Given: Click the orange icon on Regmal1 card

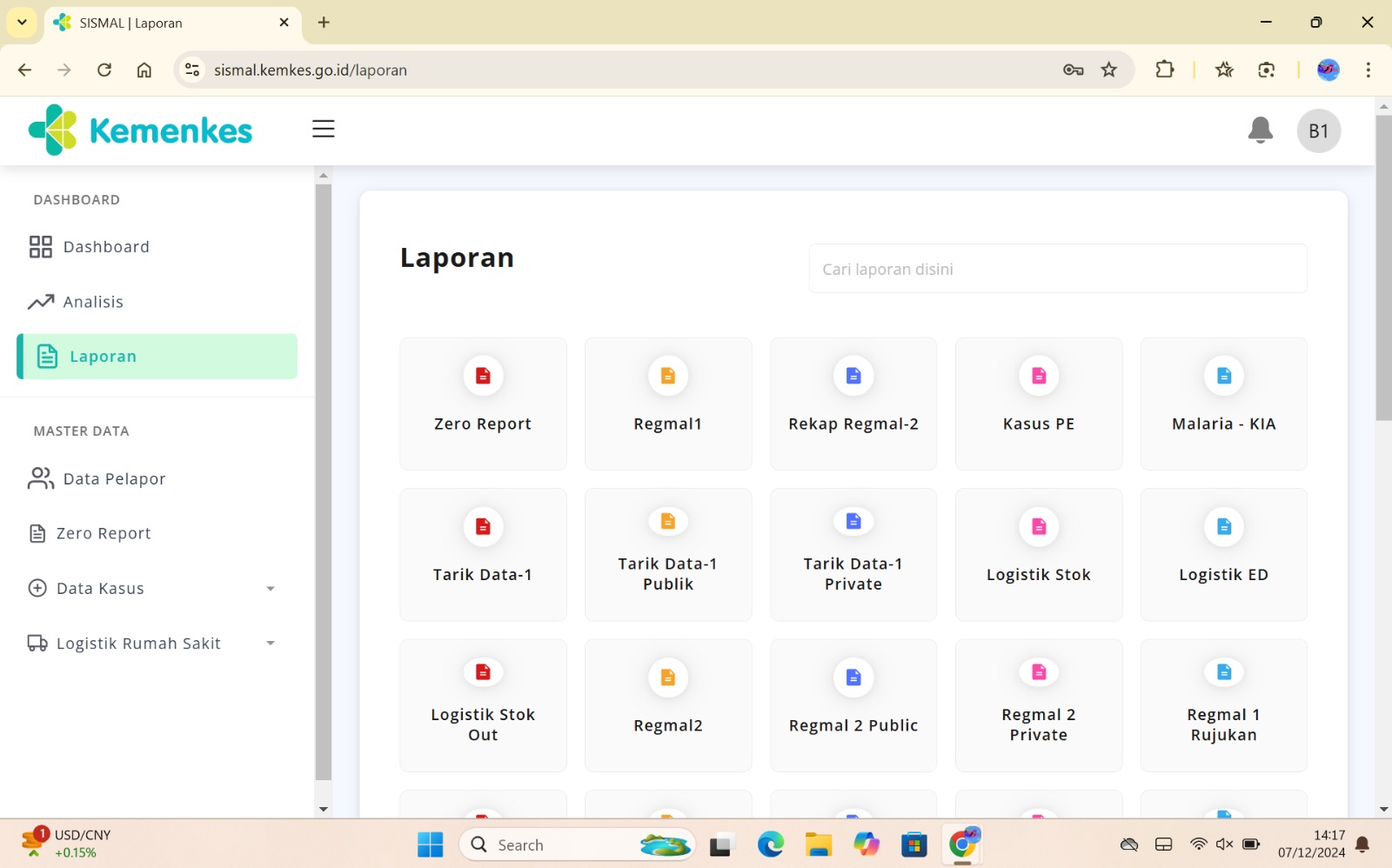Looking at the screenshot, I should [668, 376].
